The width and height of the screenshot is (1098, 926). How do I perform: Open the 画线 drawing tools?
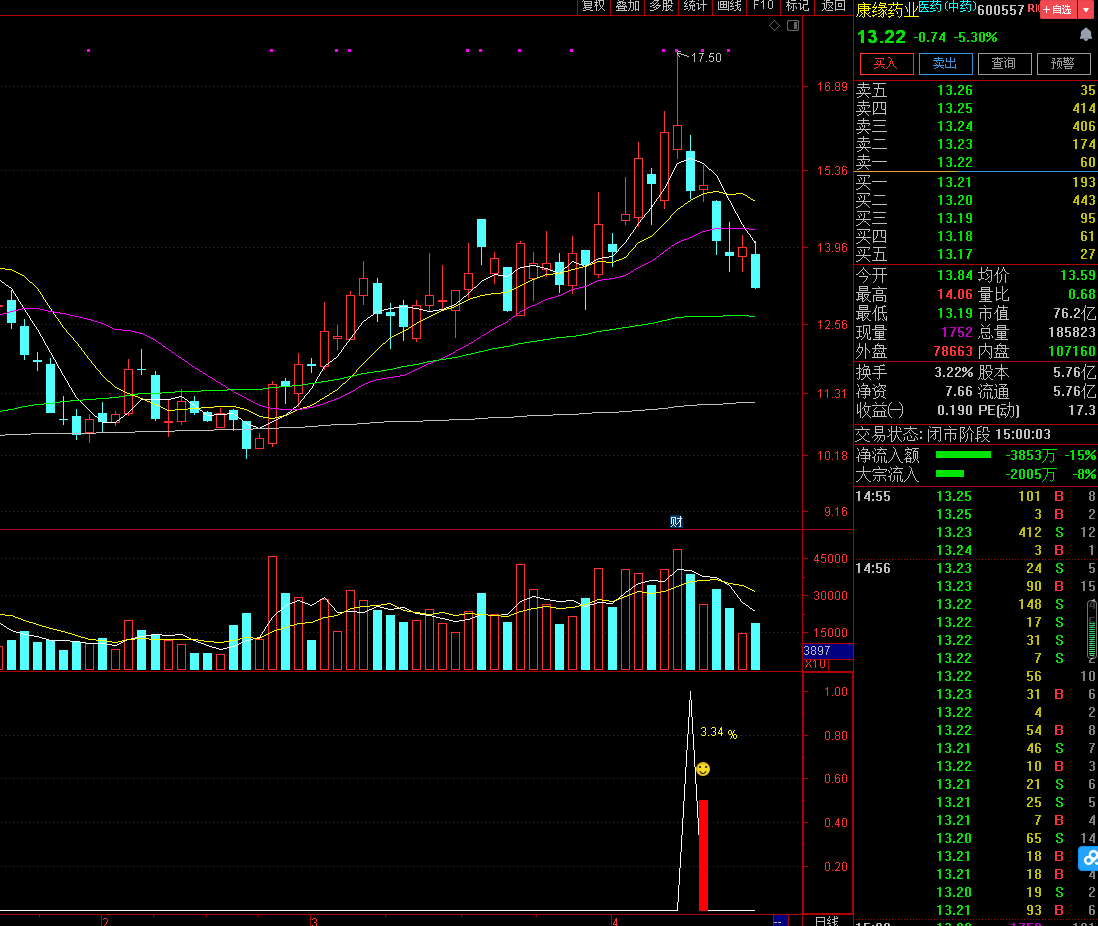[729, 6]
